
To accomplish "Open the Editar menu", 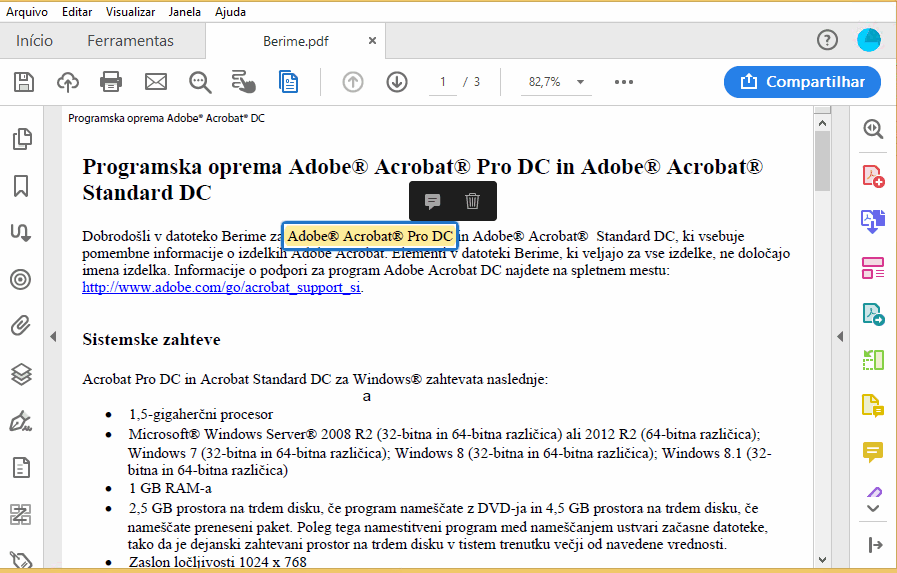I will click(77, 11).
